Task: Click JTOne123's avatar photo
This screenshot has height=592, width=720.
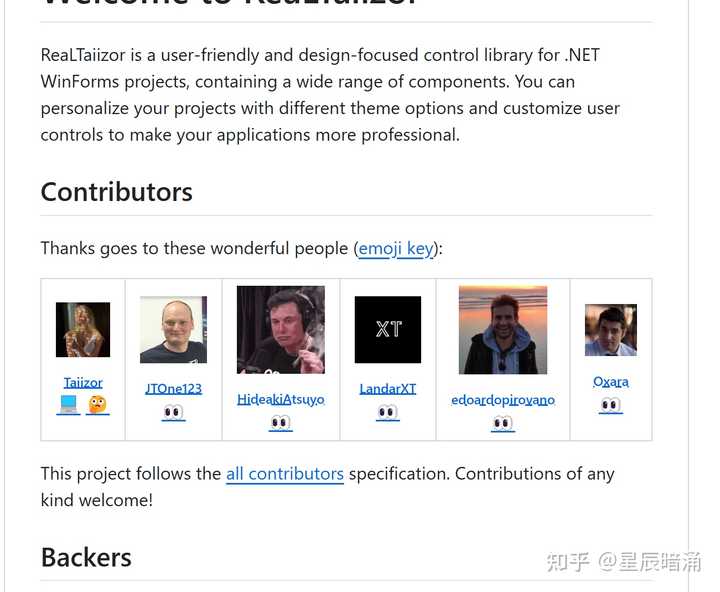Action: [x=174, y=330]
